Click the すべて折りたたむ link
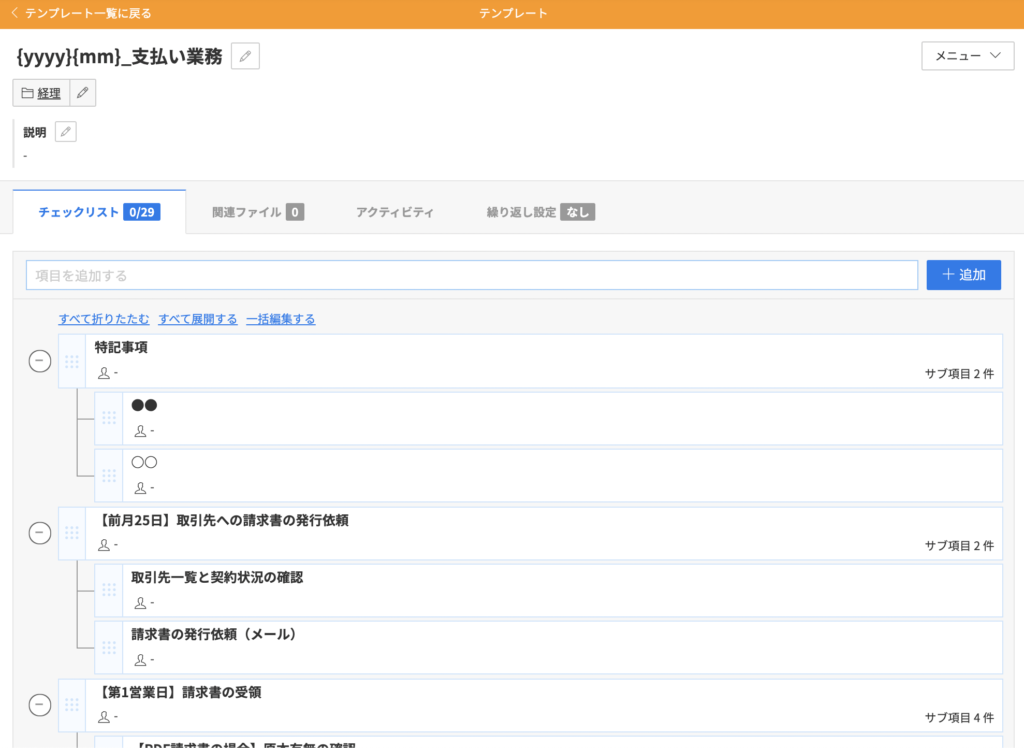This screenshot has width=1024, height=748. (x=104, y=319)
